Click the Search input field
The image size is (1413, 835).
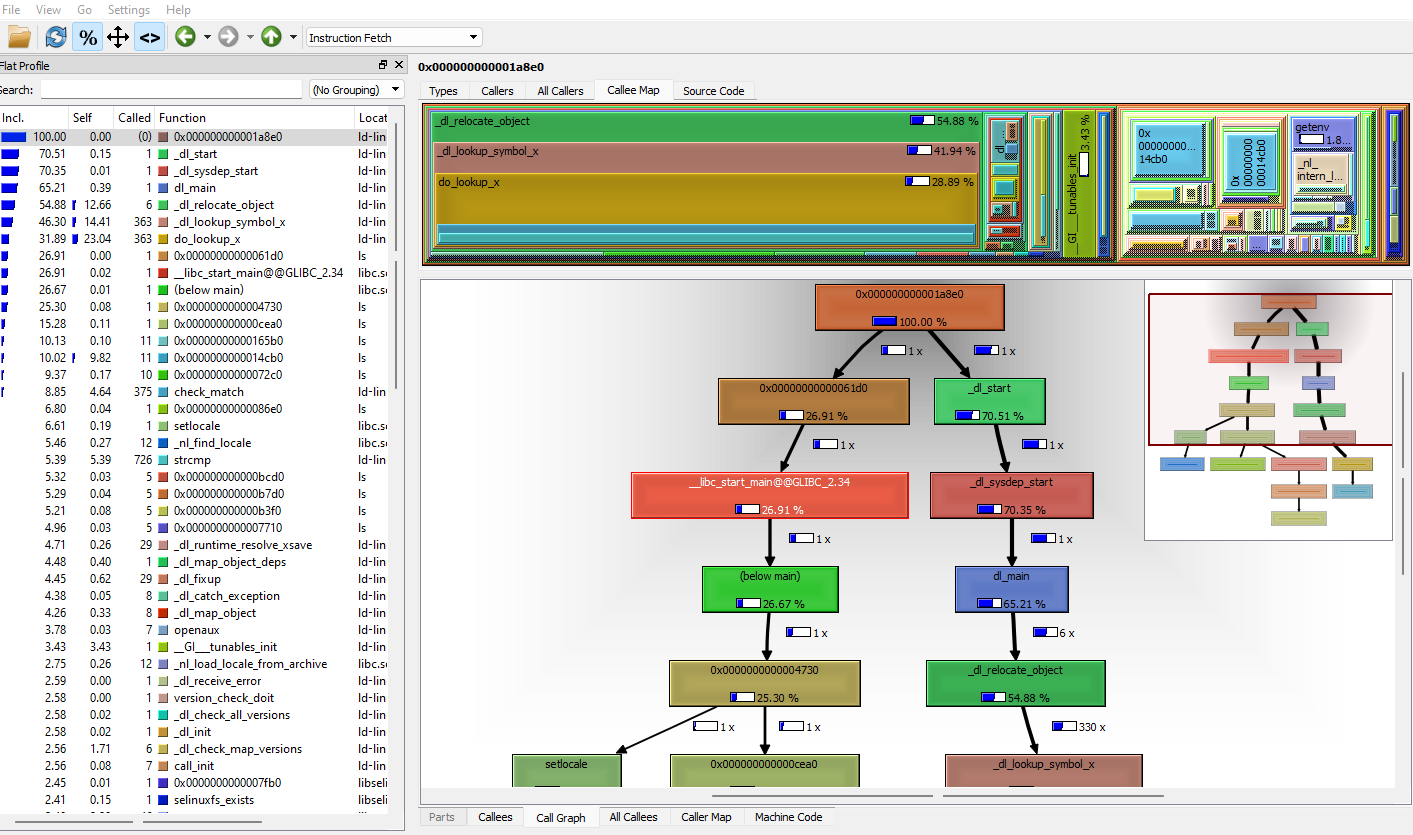pyautogui.click(x=171, y=90)
